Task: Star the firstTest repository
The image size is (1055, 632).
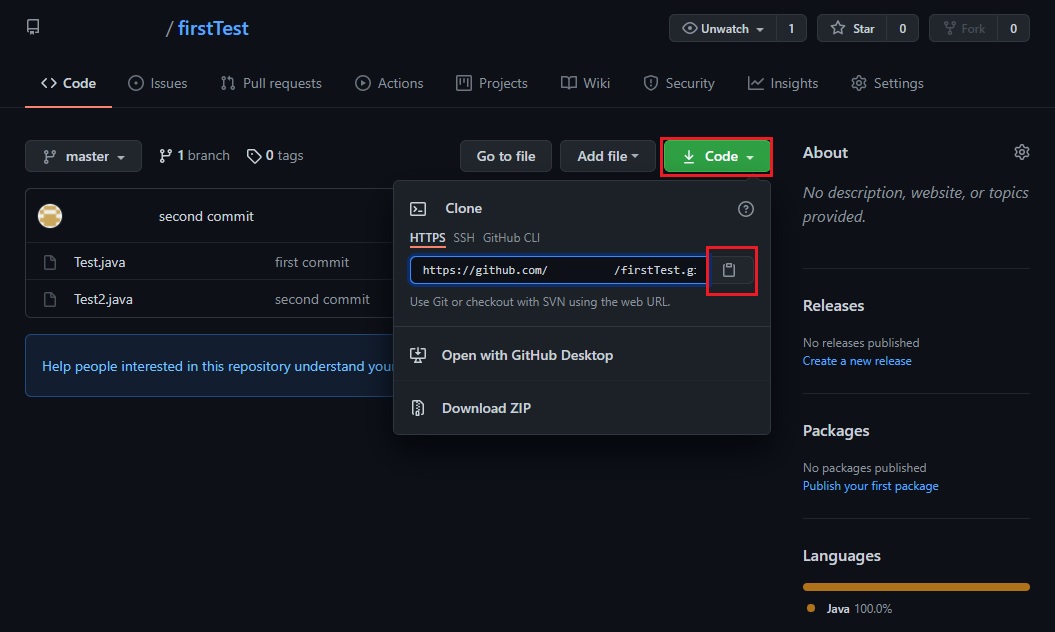Action: coord(852,28)
